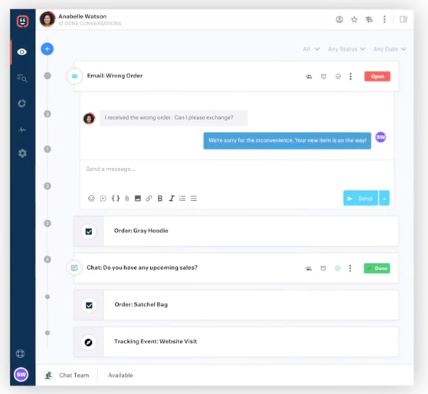This screenshot has height=394, width=428.
Task: Open the eye view in sidebar
Action: [22, 52]
